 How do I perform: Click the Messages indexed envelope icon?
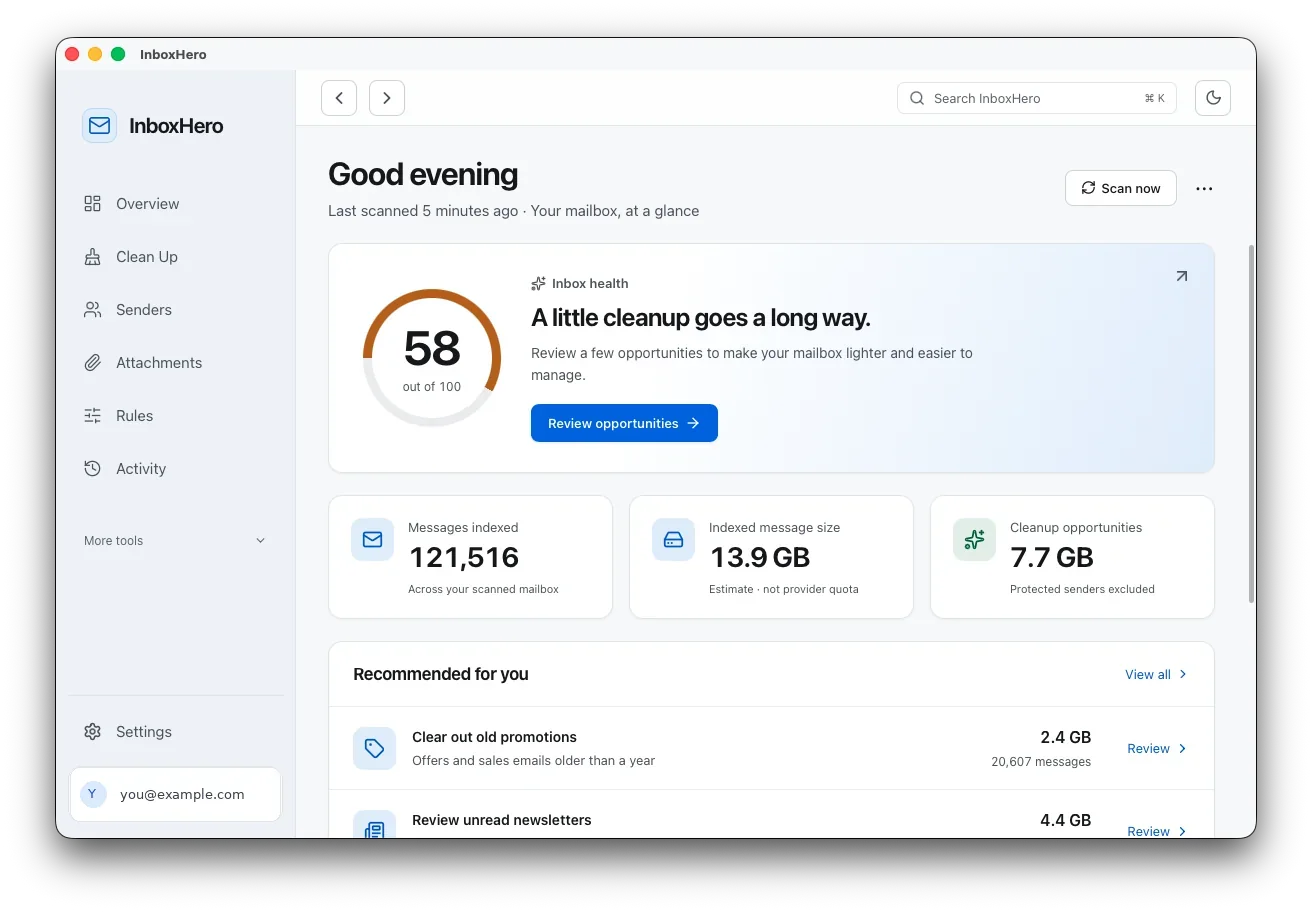pyautogui.click(x=372, y=540)
